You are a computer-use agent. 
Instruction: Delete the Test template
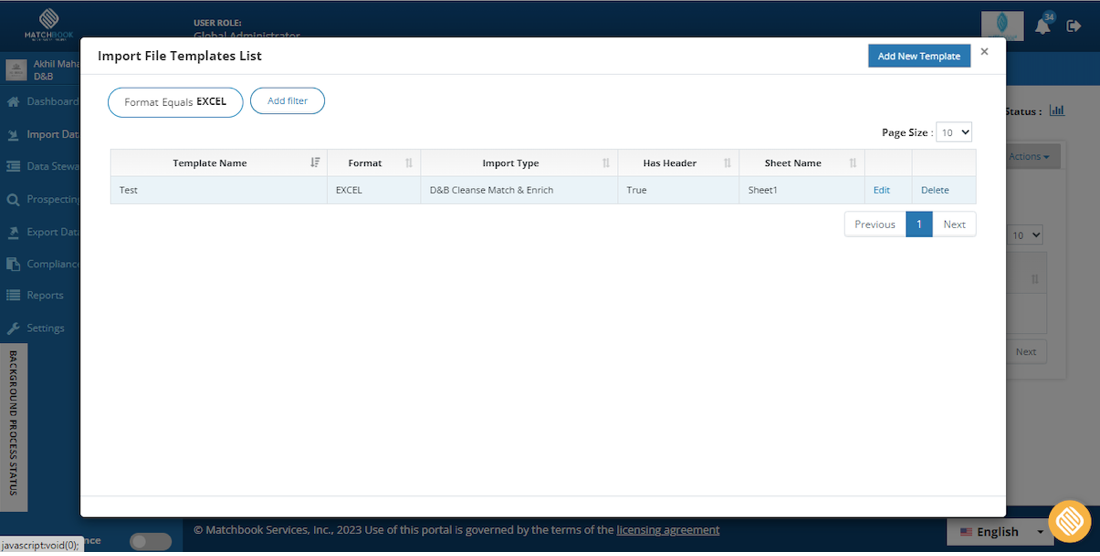(x=934, y=190)
